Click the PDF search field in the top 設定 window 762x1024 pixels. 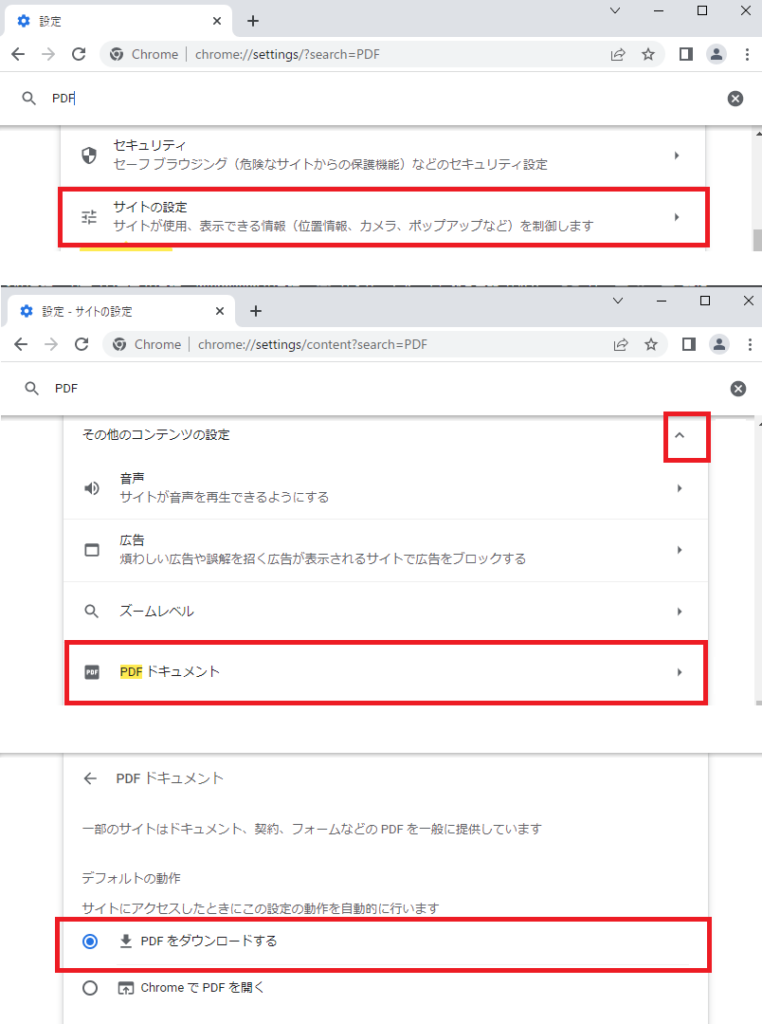coord(380,98)
